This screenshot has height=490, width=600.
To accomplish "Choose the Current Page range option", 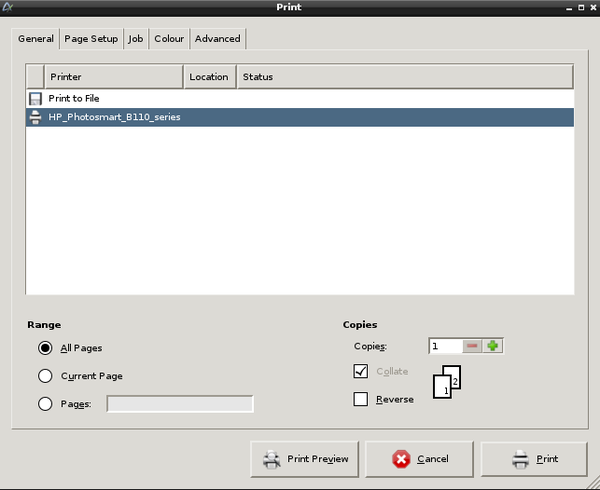I will click(45, 376).
